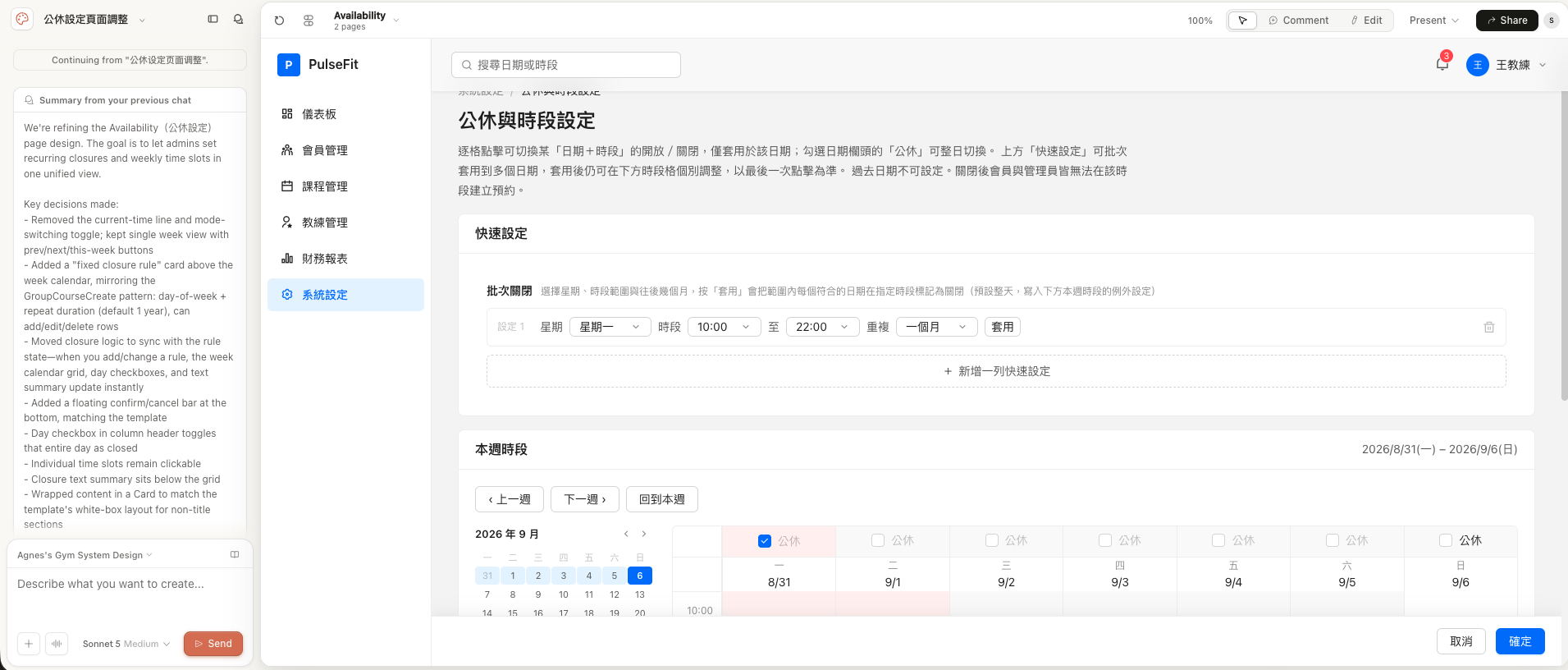Open 會員管理 in the sidebar
Screen dimensions: 1568x670
[x=345, y=150]
